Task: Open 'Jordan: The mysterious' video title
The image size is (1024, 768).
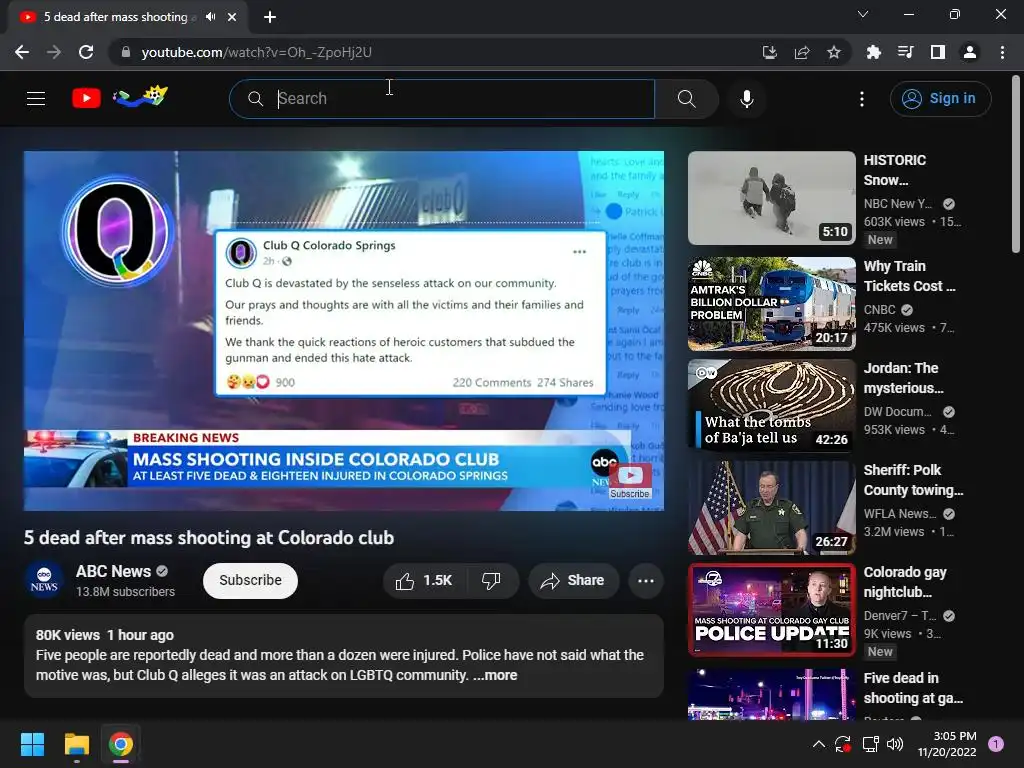Action: point(904,377)
